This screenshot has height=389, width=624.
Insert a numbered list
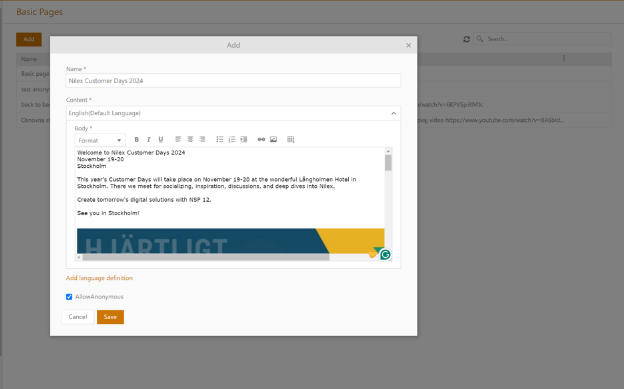(232, 139)
